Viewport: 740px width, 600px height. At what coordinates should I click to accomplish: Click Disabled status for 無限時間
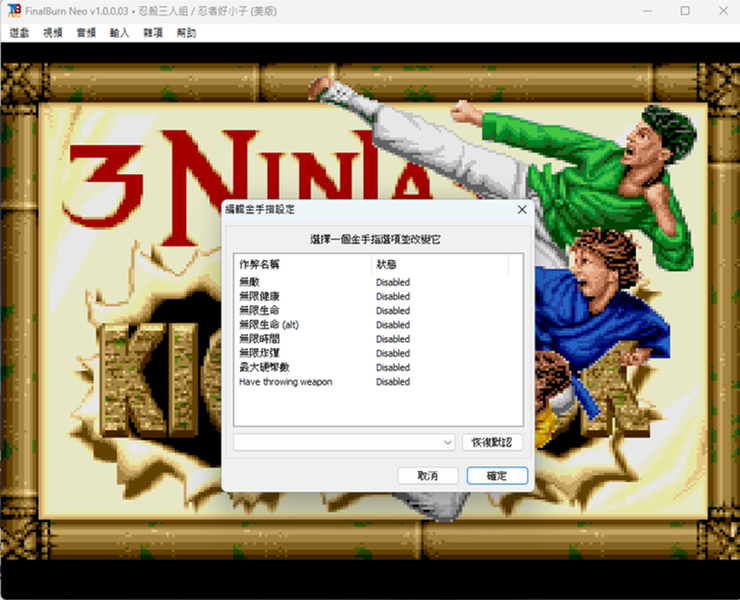393,339
